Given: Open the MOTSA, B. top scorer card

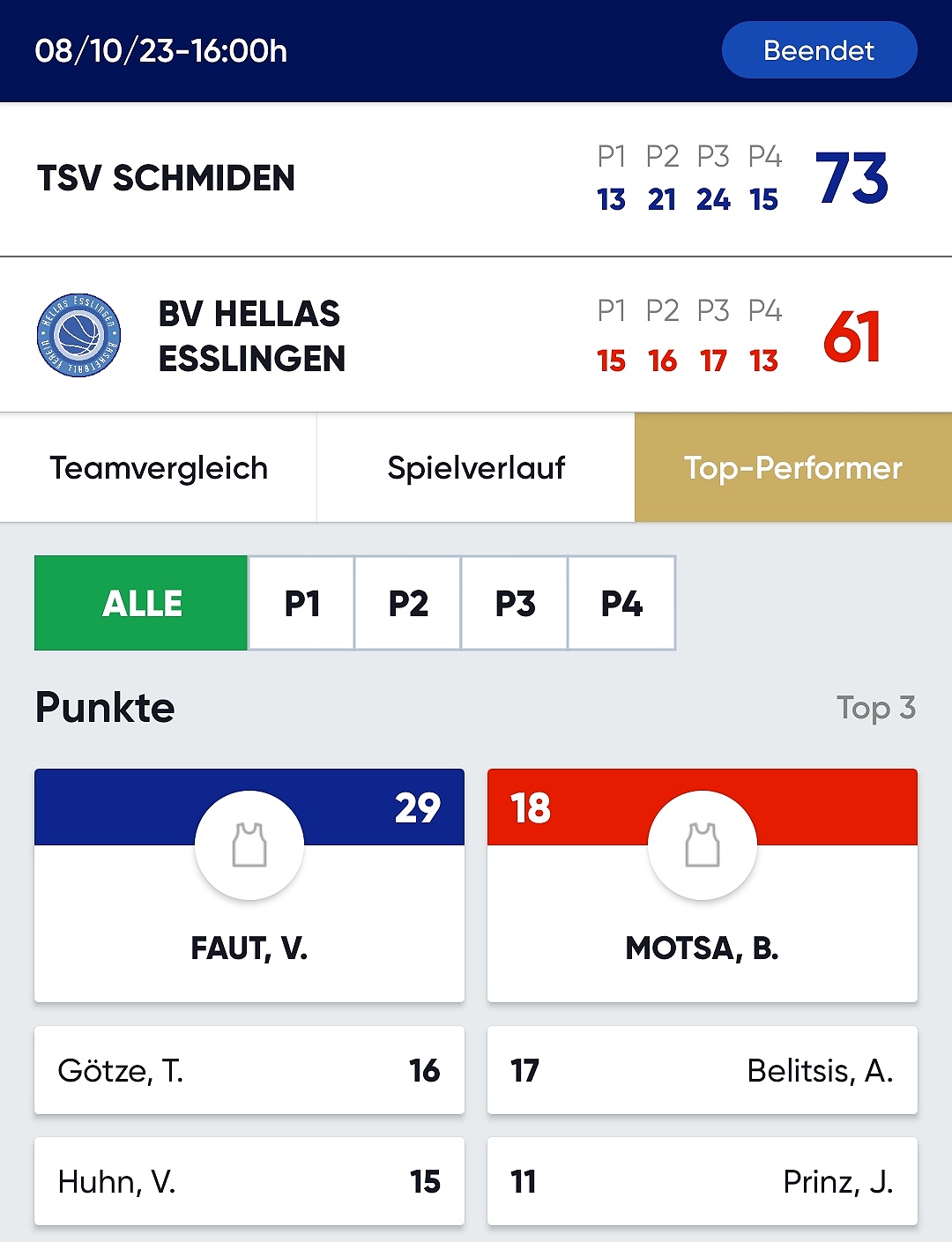Looking at the screenshot, I should [x=703, y=885].
